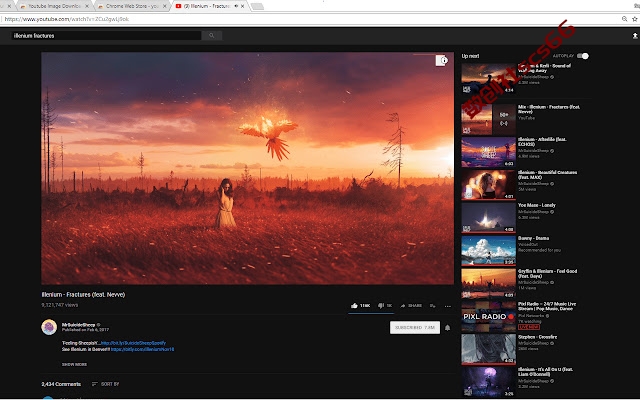The width and height of the screenshot is (640, 400).
Task: Click the Subscribed 7.3M button
Action: tap(415, 327)
